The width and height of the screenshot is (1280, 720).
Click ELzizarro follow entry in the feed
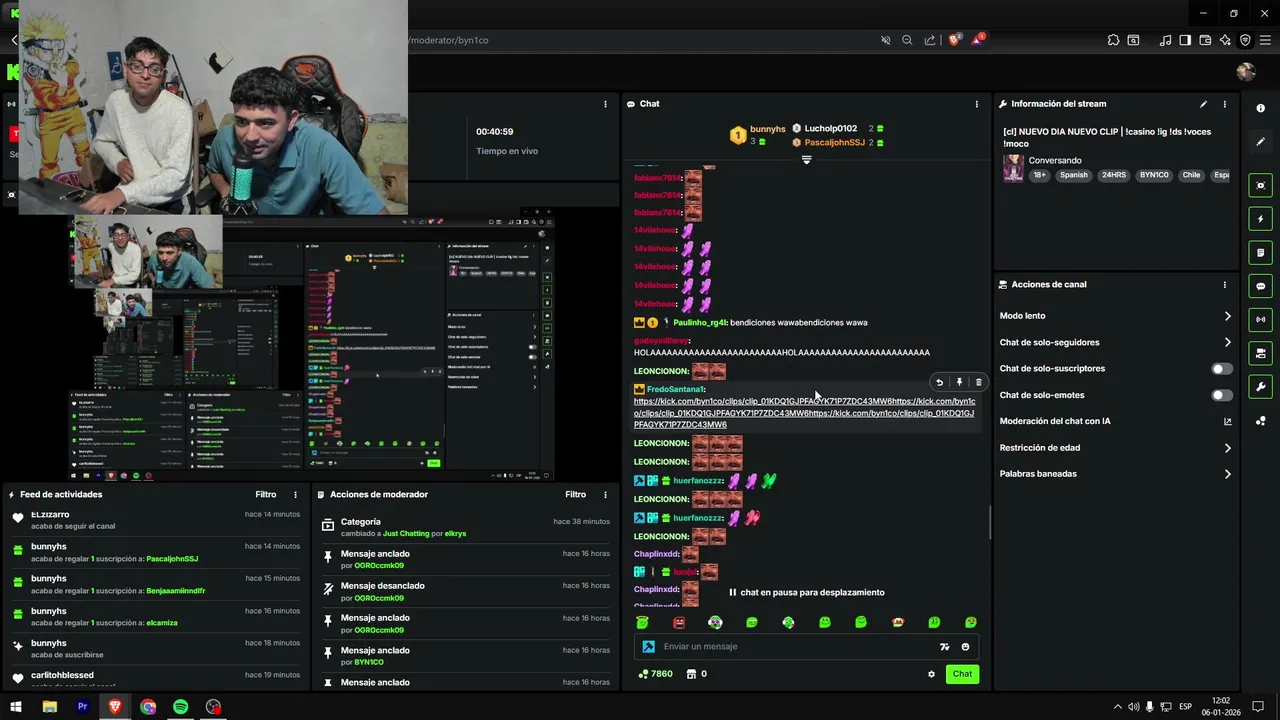point(155,519)
